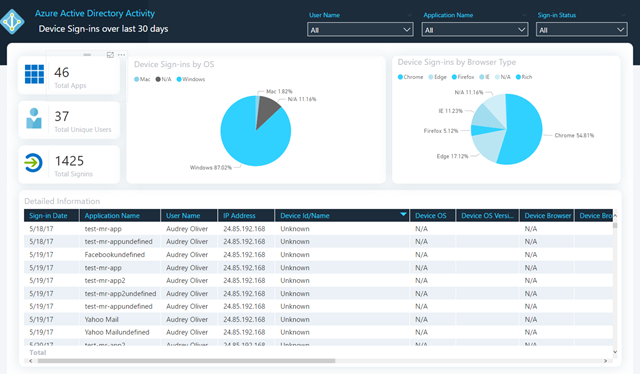Click the table scroll right arrow
Viewport: 640px width, 374px height.
(x=605, y=361)
